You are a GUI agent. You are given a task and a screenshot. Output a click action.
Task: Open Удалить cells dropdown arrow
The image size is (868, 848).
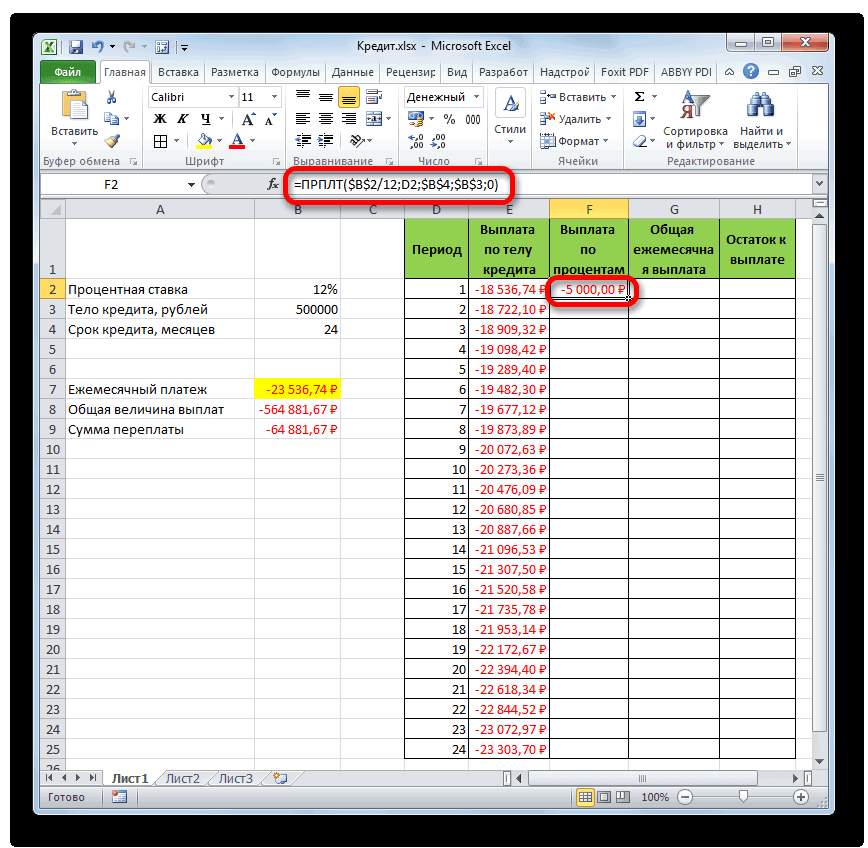tap(608, 119)
